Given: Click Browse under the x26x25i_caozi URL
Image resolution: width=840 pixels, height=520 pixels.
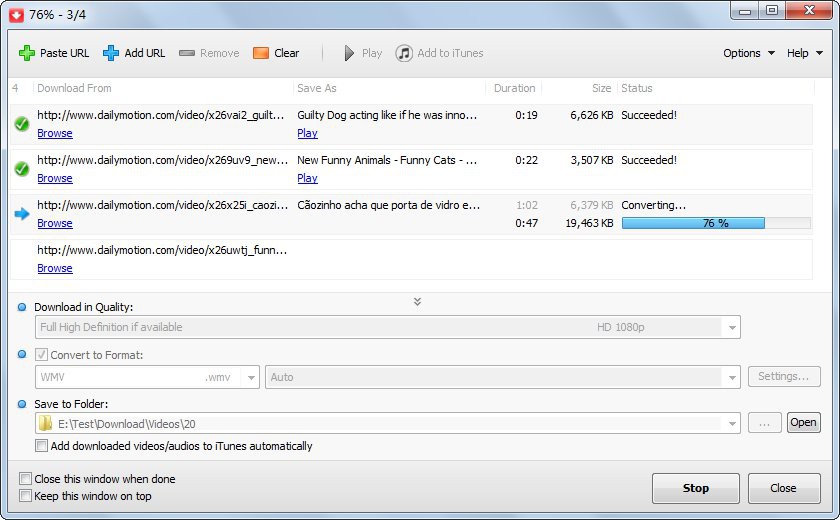Looking at the screenshot, I should coord(55,223).
